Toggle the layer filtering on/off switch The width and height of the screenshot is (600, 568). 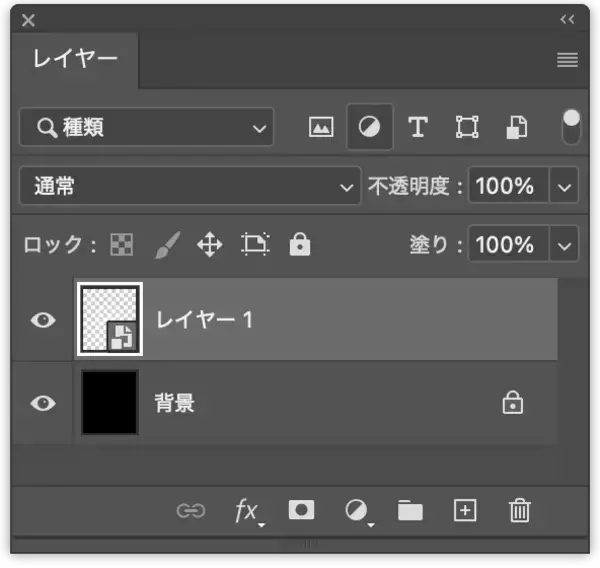point(571,127)
